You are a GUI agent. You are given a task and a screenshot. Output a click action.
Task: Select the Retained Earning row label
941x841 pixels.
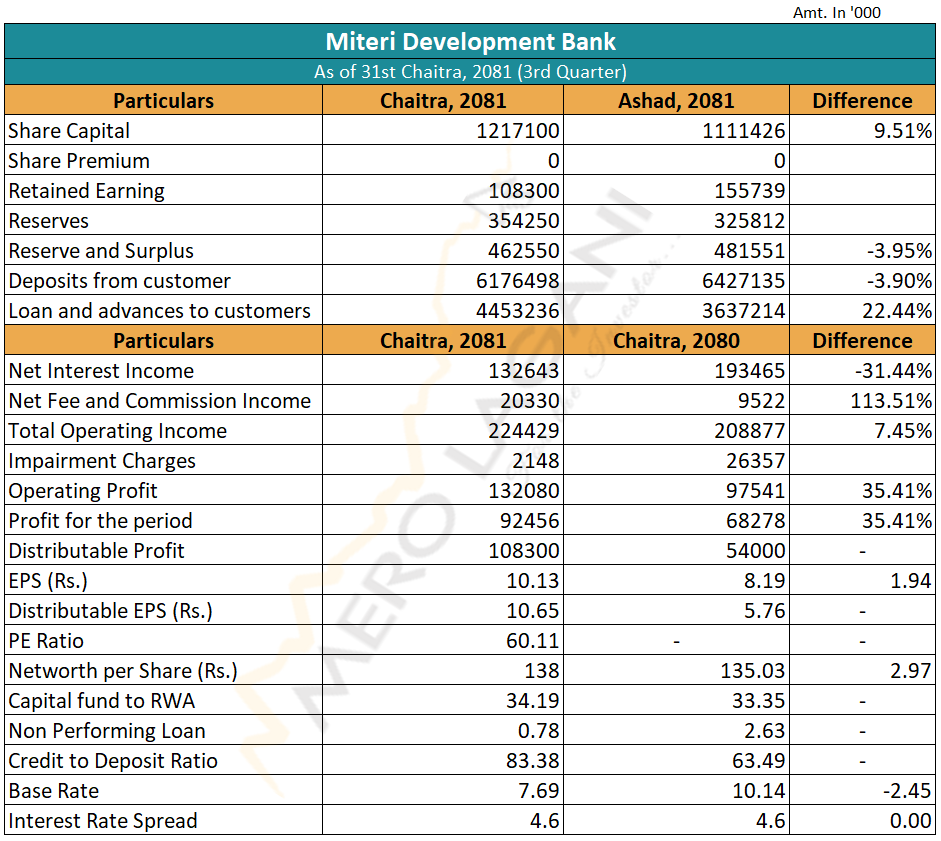click(x=86, y=191)
